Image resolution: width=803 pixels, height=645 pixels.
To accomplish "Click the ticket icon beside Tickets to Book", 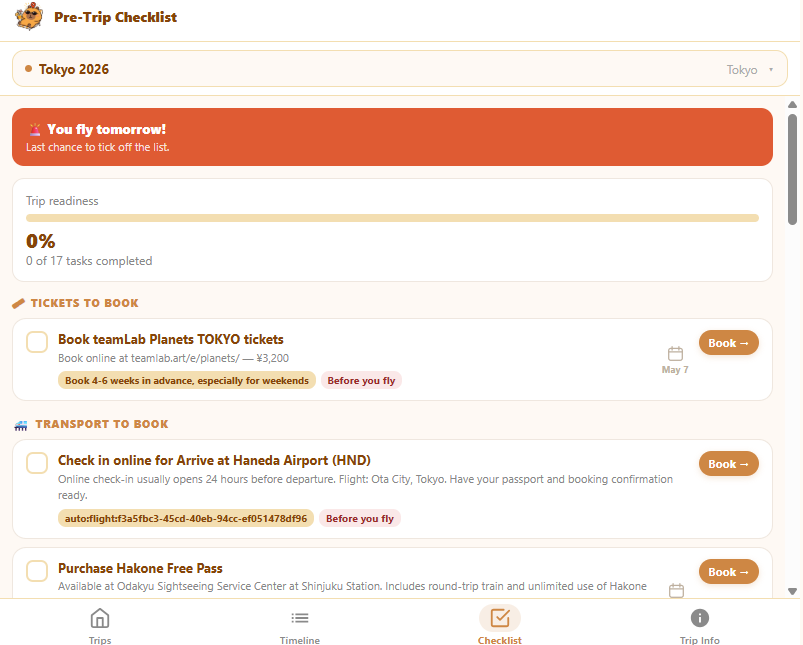I will pos(18,303).
